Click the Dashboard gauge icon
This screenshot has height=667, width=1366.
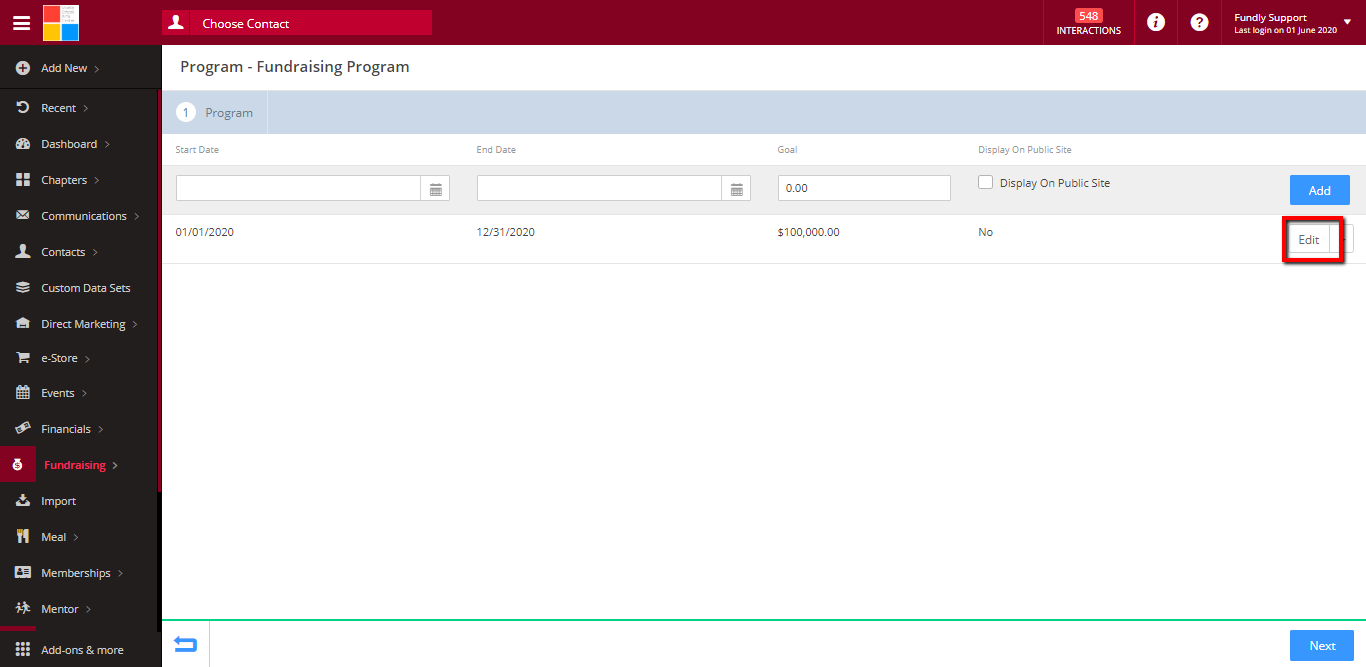[x=23, y=144]
